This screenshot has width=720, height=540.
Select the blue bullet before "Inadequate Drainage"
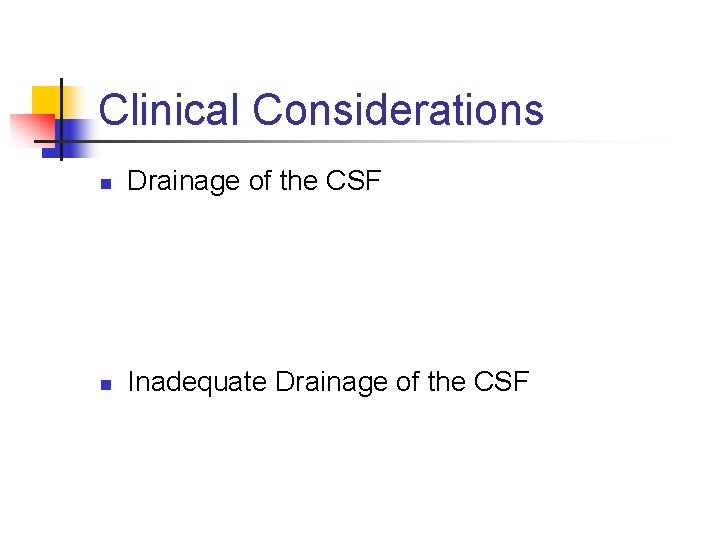106,384
